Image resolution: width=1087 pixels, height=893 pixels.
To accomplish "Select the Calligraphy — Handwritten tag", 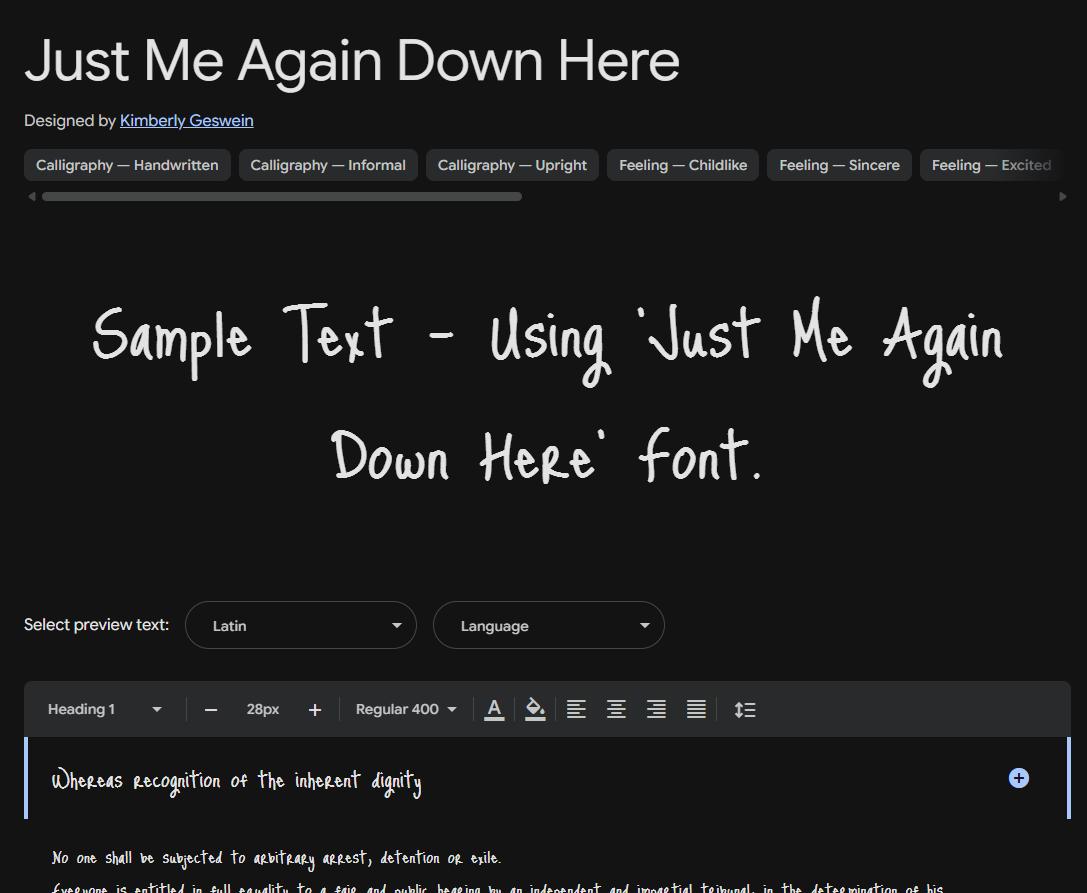I will [128, 165].
